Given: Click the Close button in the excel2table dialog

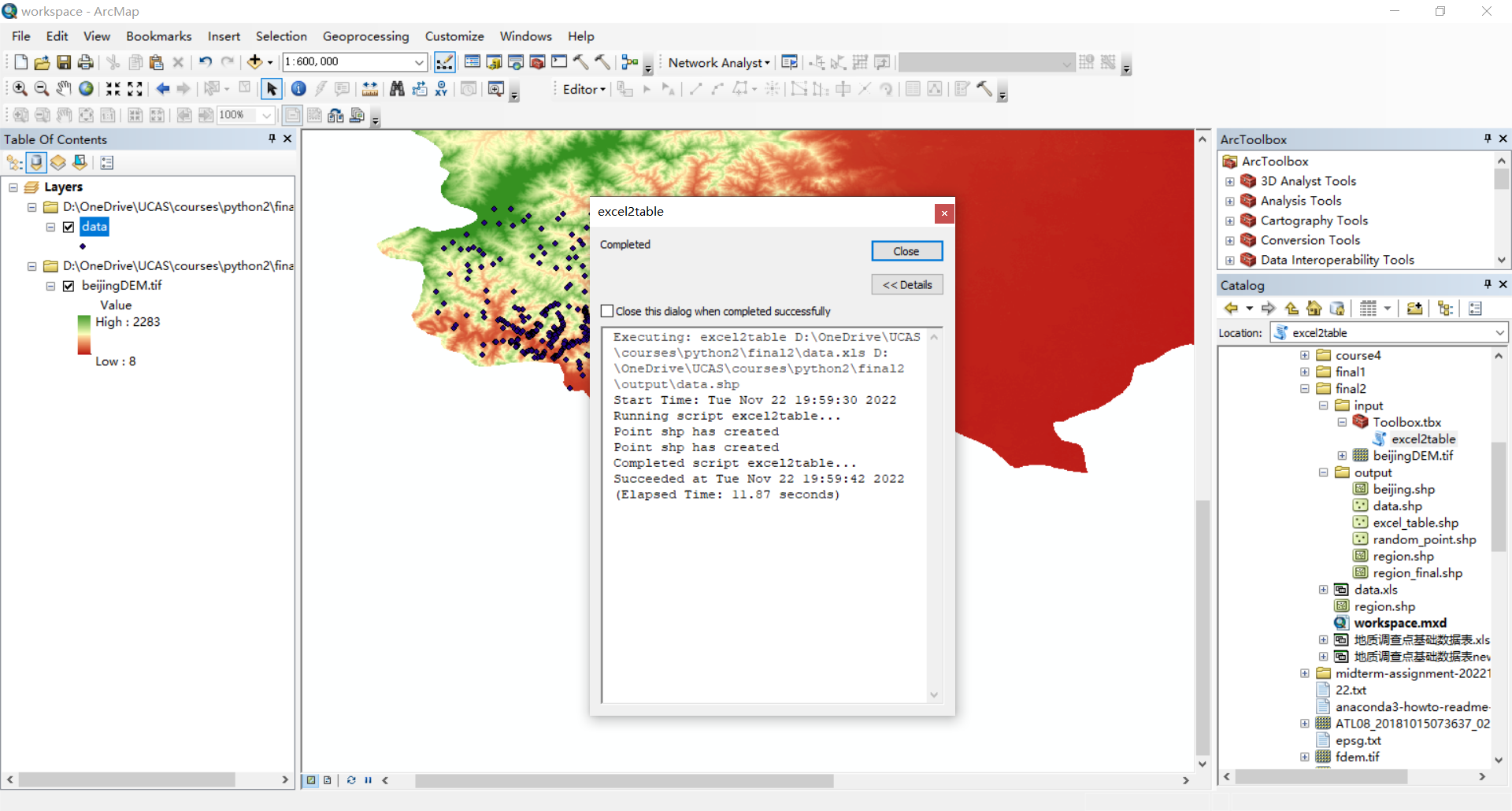Looking at the screenshot, I should 906,251.
